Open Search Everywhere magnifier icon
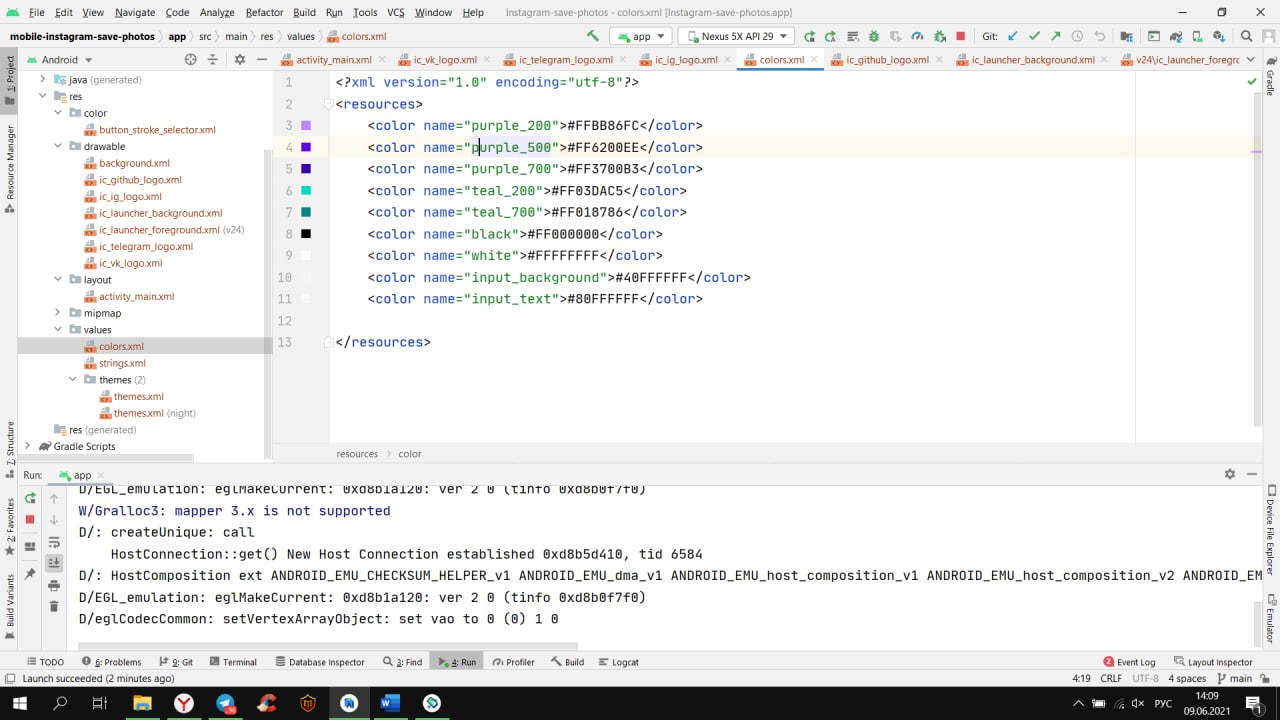Screen dimensions: 1280x720 point(1246,36)
